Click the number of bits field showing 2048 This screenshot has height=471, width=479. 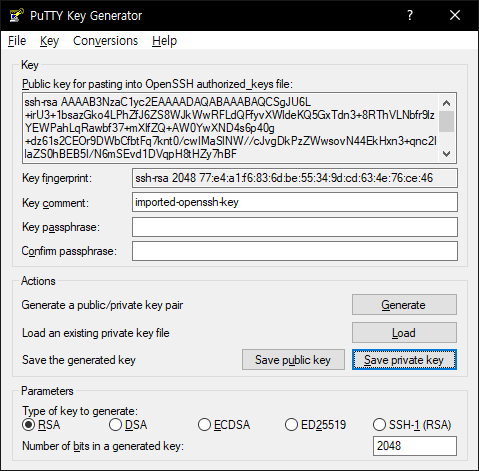tap(415, 446)
